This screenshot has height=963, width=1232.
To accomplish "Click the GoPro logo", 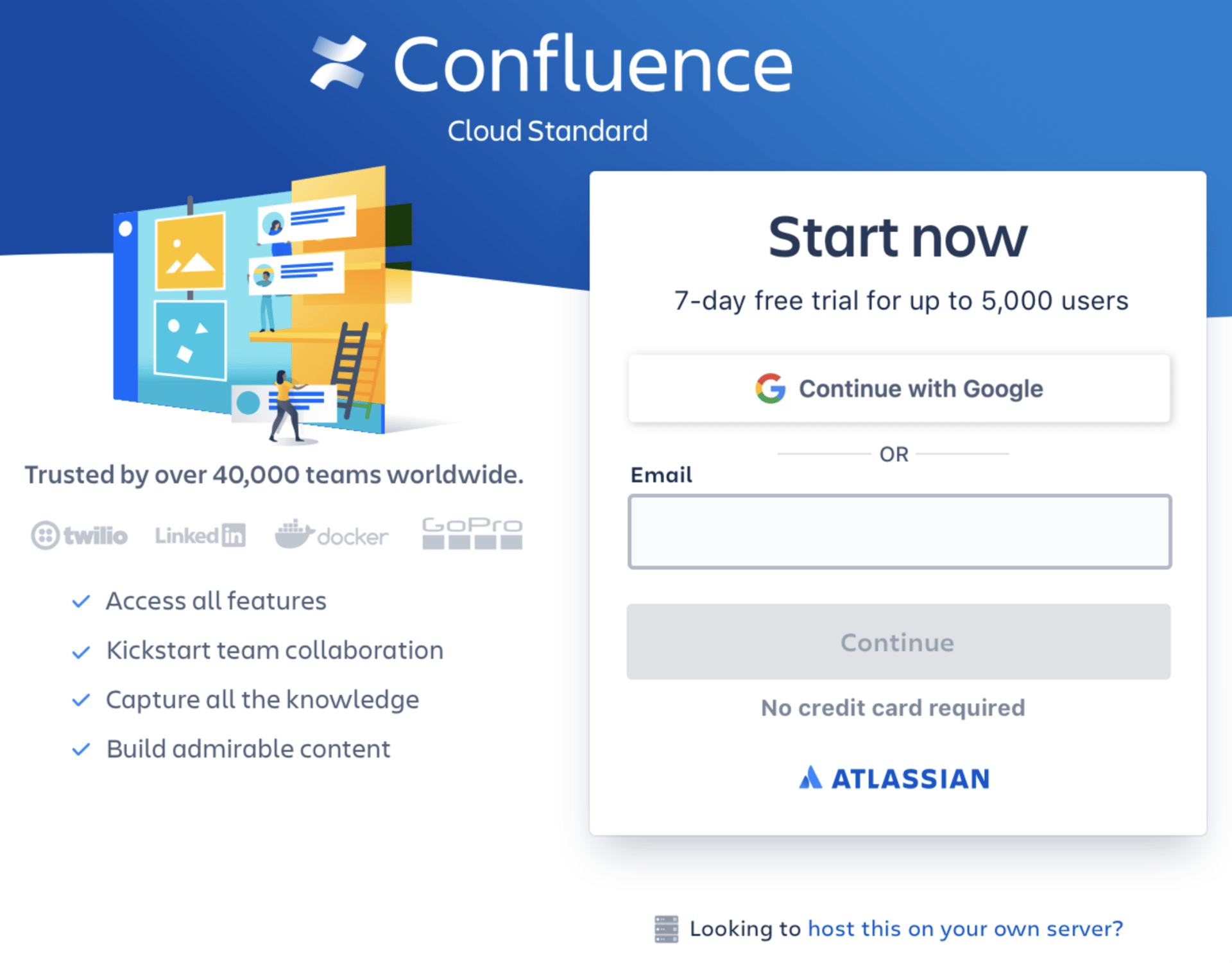I will 472,533.
